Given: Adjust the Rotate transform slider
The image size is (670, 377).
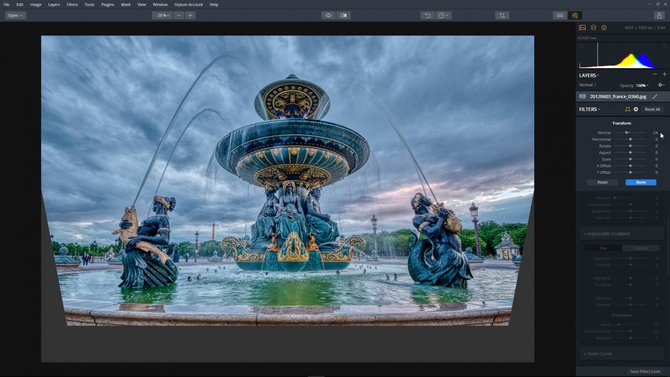Looking at the screenshot, I should pyautogui.click(x=630, y=146).
